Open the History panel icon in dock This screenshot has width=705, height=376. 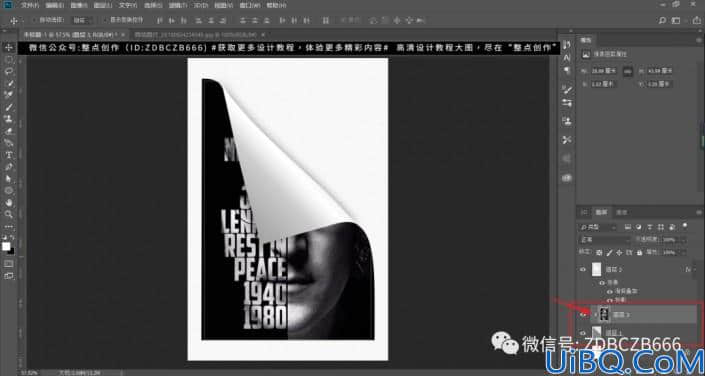point(567,45)
